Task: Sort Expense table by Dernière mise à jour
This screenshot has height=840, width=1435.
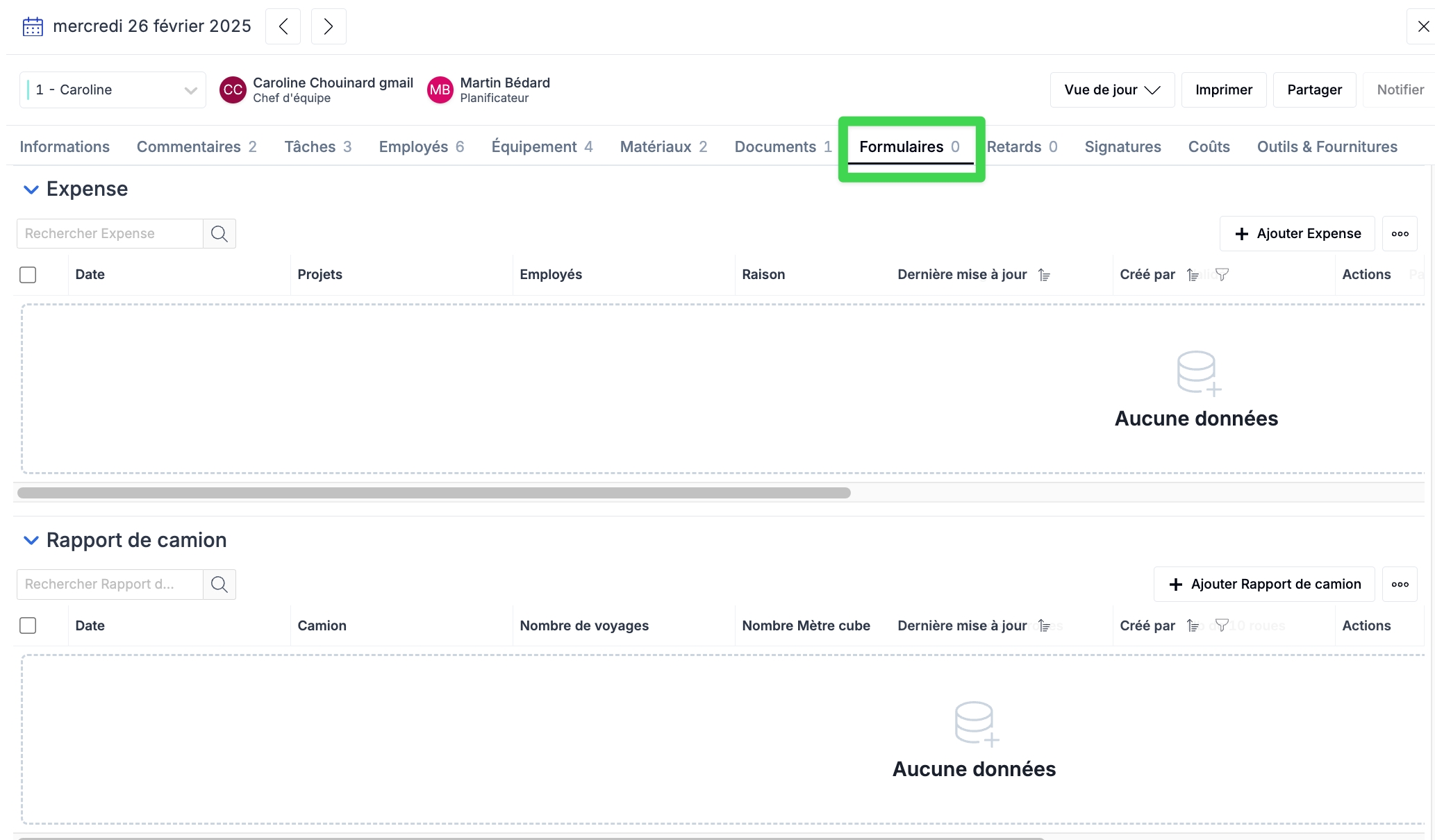Action: (x=1044, y=275)
